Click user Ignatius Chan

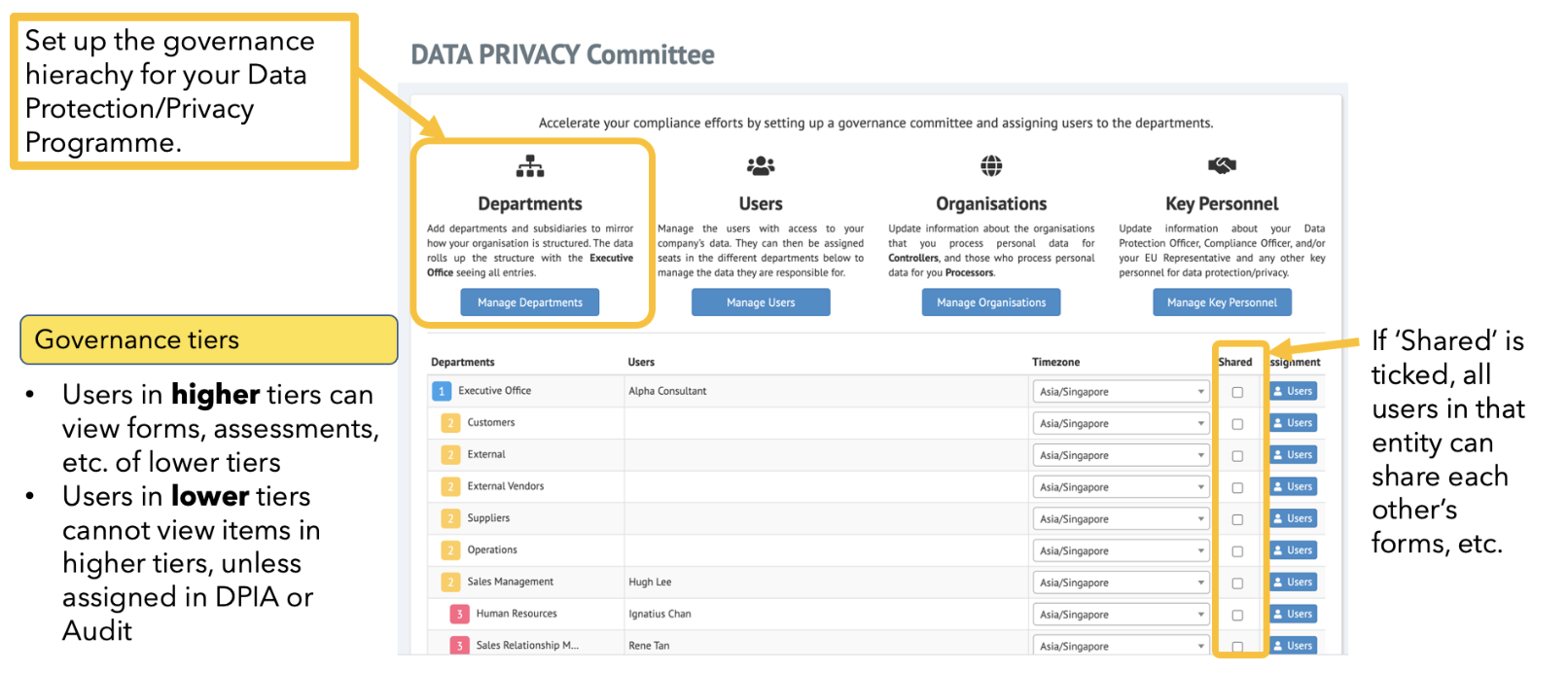click(659, 614)
